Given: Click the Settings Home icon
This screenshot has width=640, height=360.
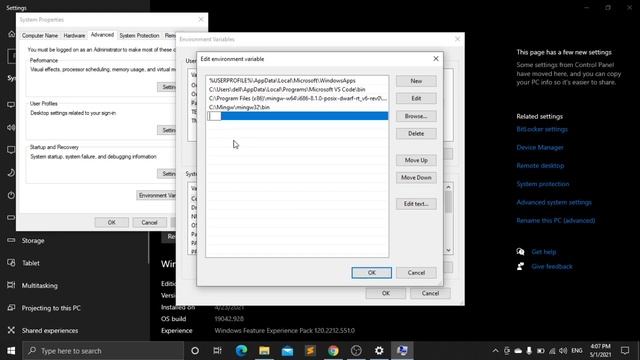Looking at the screenshot, I should (x=11, y=34).
